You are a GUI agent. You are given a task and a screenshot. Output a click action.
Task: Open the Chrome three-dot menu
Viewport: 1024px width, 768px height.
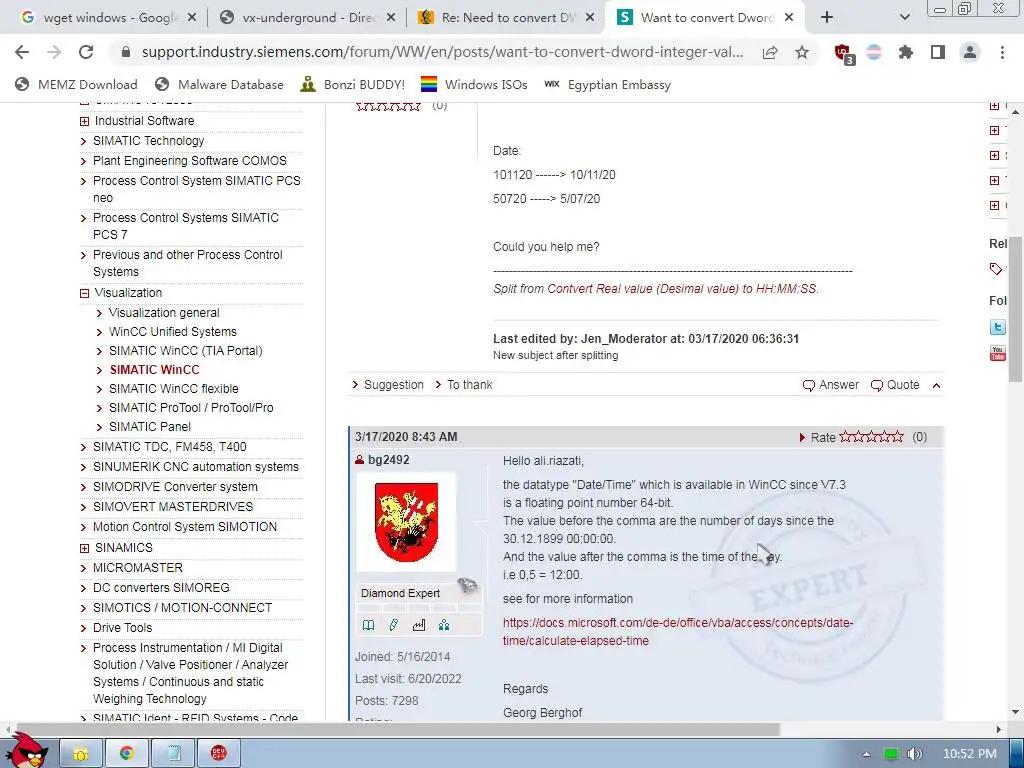pyautogui.click(x=1002, y=52)
